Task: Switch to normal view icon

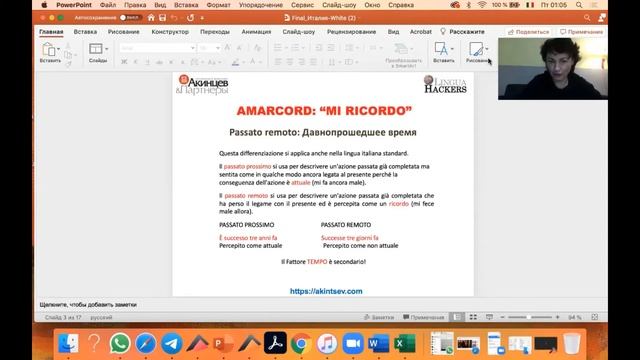Action: click(457, 317)
